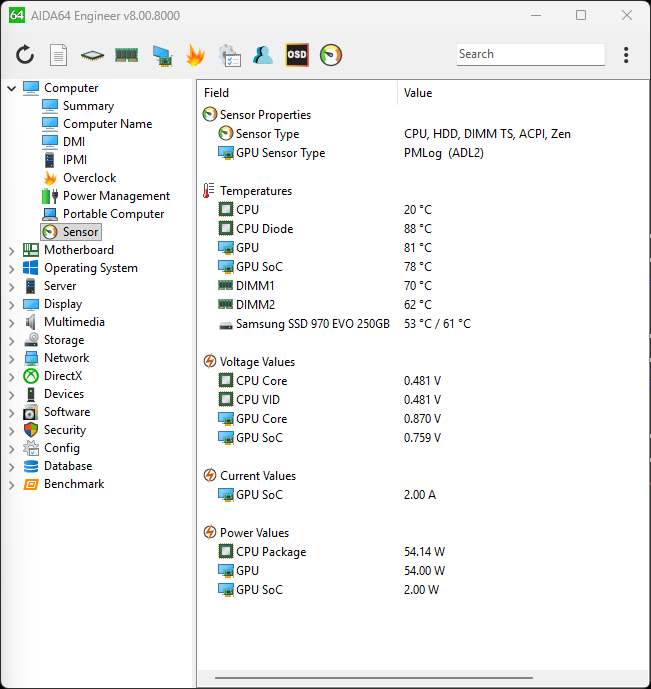Expand the DirectX tree node
This screenshot has width=651, height=689.
[x=12, y=377]
